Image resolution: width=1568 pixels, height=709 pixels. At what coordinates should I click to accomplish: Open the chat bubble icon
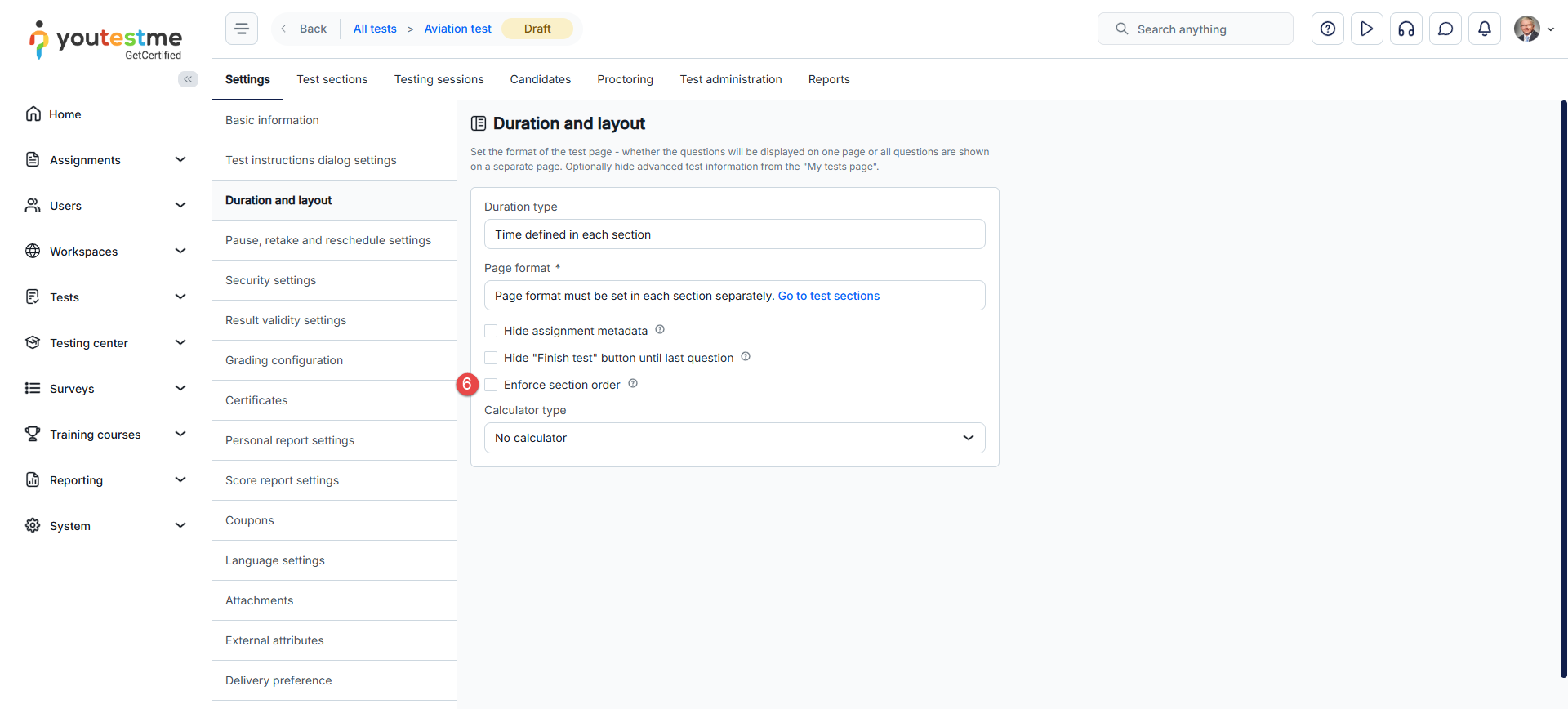pyautogui.click(x=1445, y=29)
